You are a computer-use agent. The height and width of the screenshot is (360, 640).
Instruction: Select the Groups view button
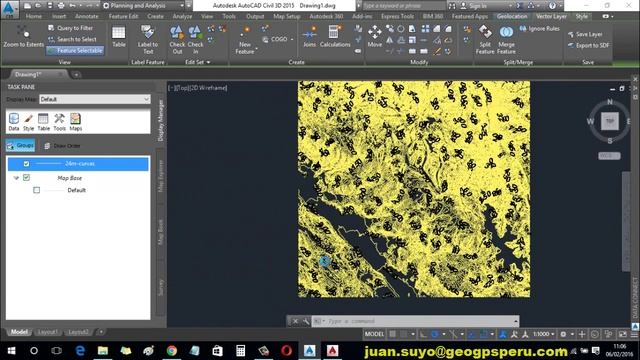pos(20,145)
